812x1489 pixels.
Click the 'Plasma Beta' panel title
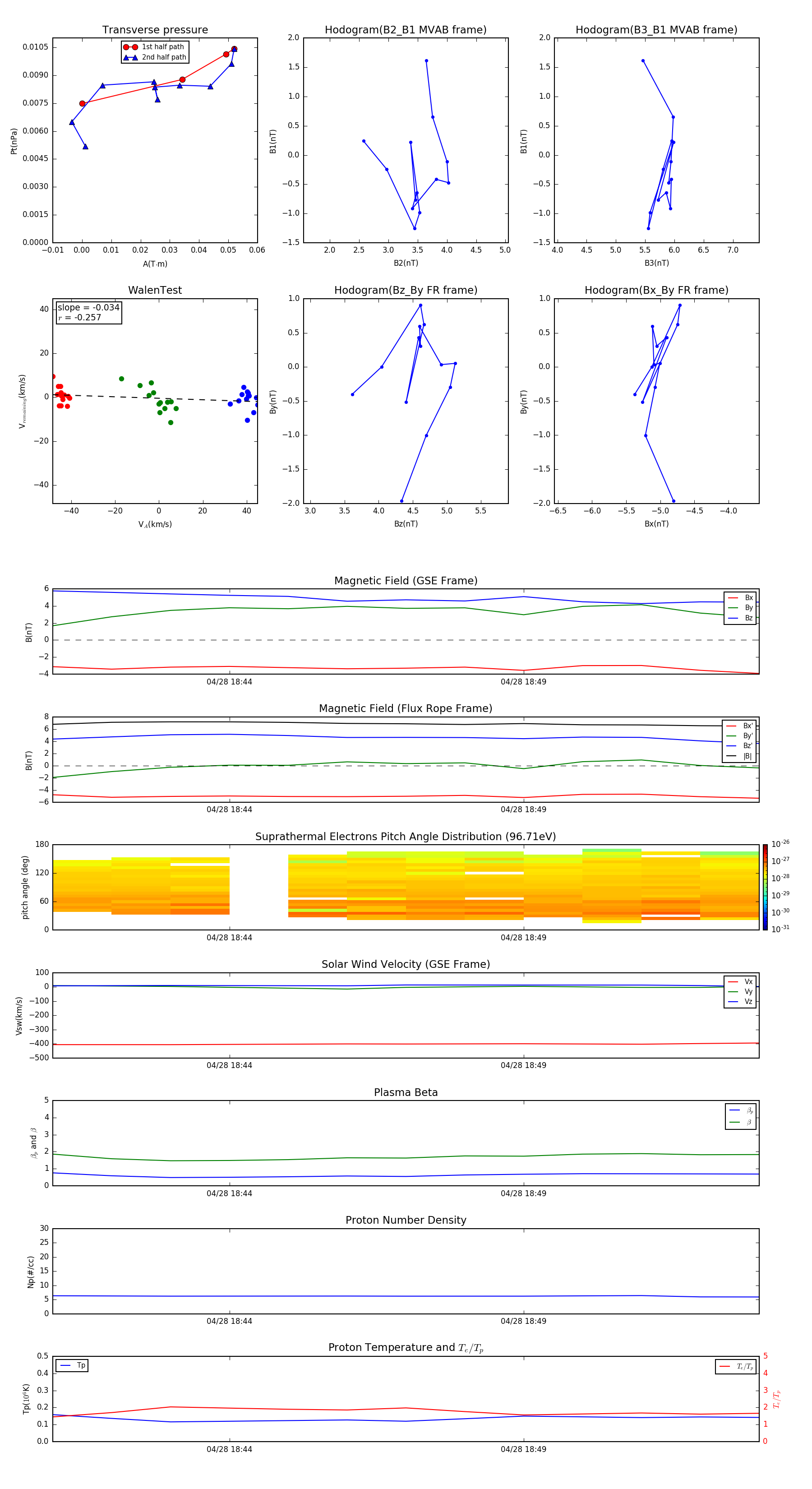click(406, 1092)
